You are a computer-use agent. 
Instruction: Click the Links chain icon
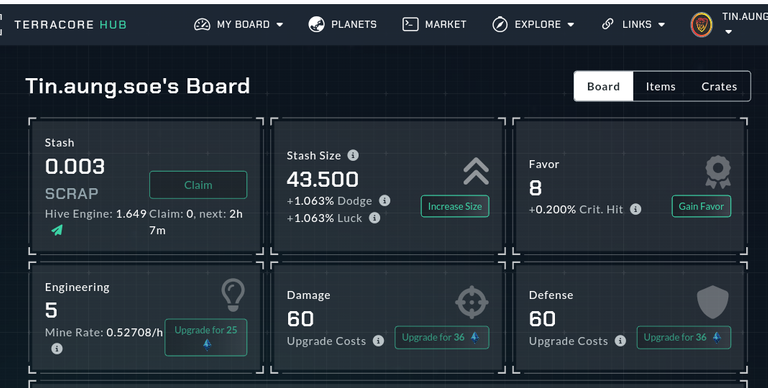tap(608, 24)
